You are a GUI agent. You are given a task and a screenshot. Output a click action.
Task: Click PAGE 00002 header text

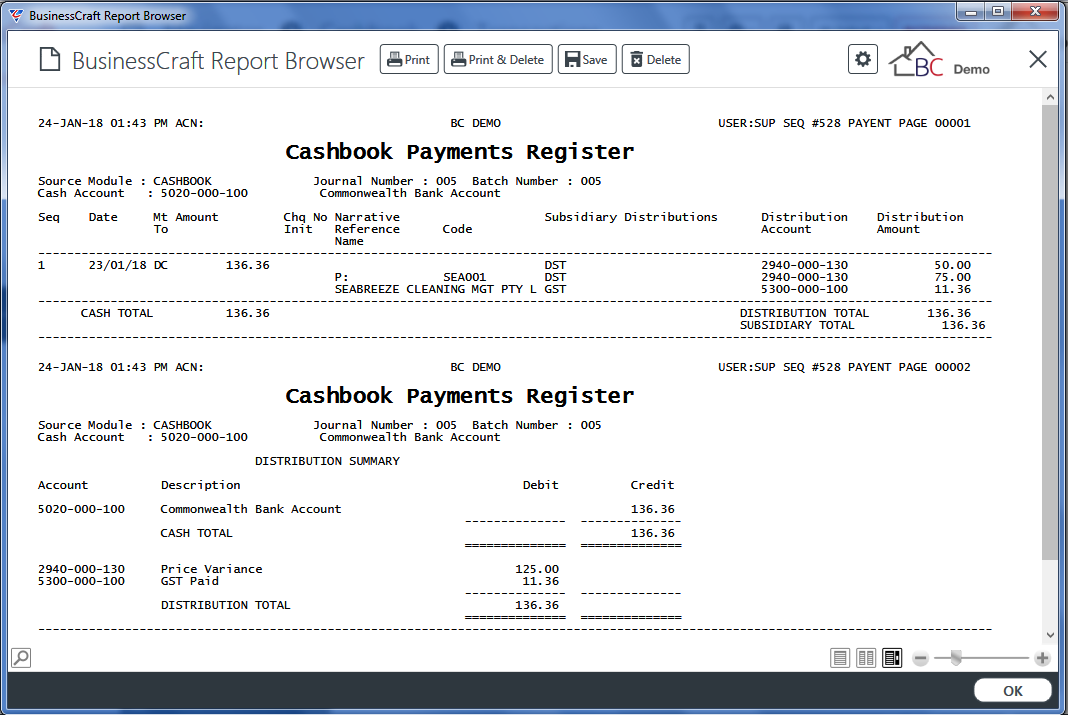tap(934, 367)
